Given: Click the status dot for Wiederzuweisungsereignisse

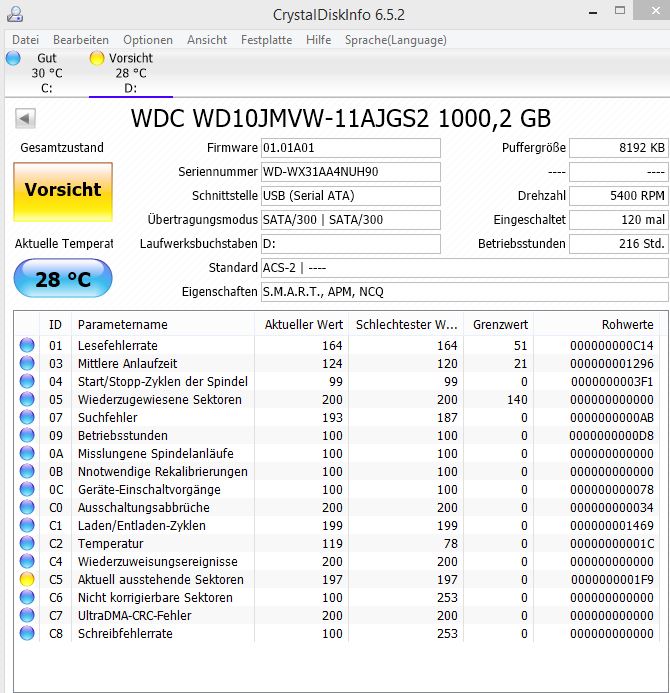Looking at the screenshot, I should coord(27,561).
